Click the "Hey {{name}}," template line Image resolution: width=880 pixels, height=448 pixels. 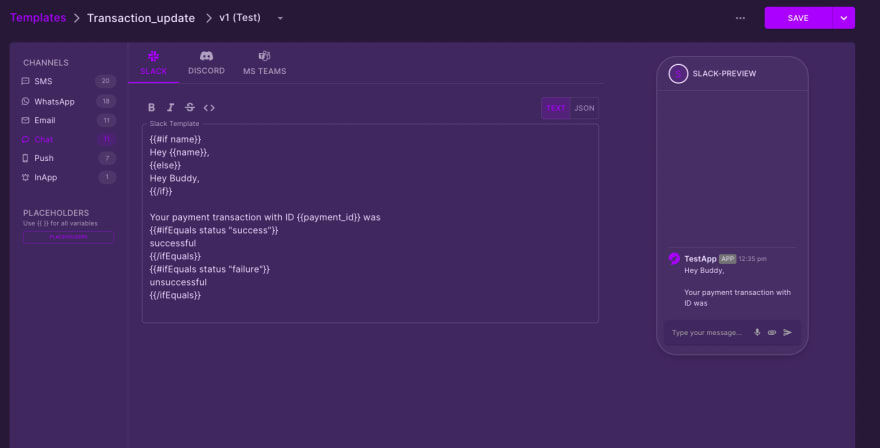pyautogui.click(x=180, y=152)
